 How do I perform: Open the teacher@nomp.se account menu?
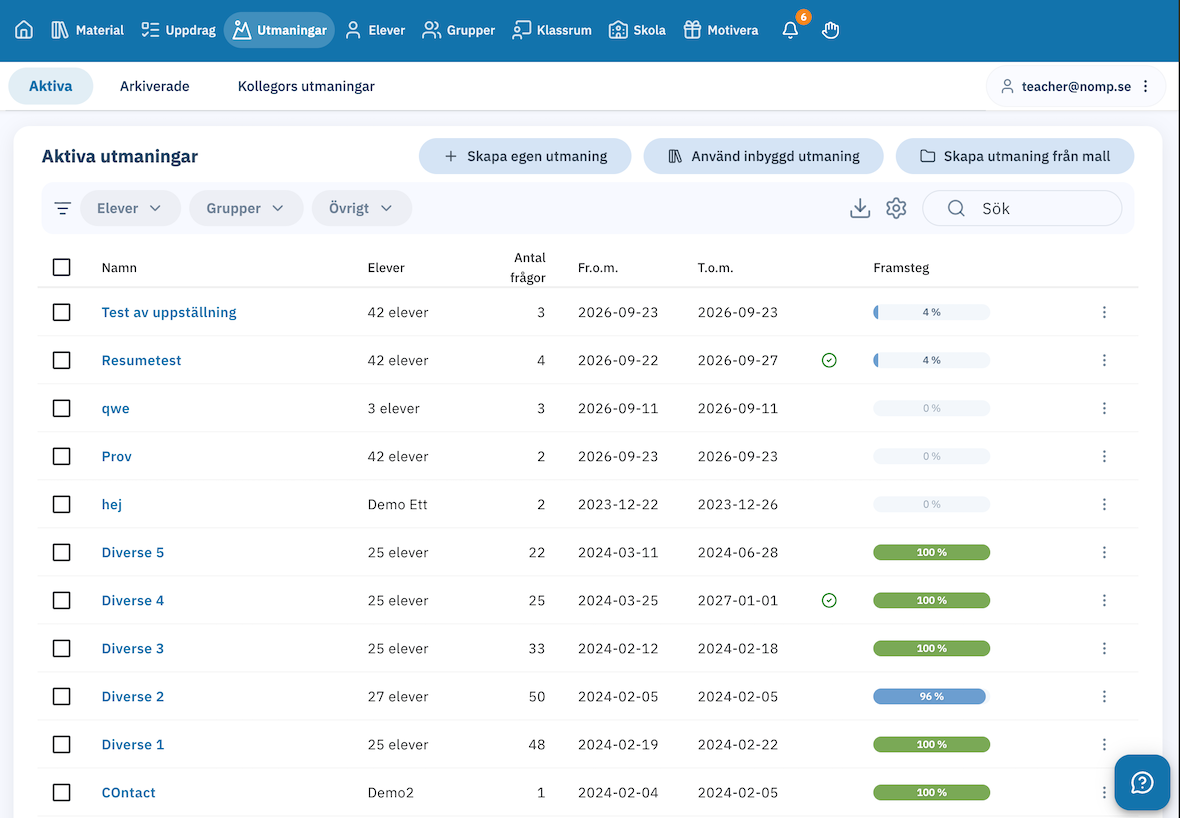[x=1077, y=87]
